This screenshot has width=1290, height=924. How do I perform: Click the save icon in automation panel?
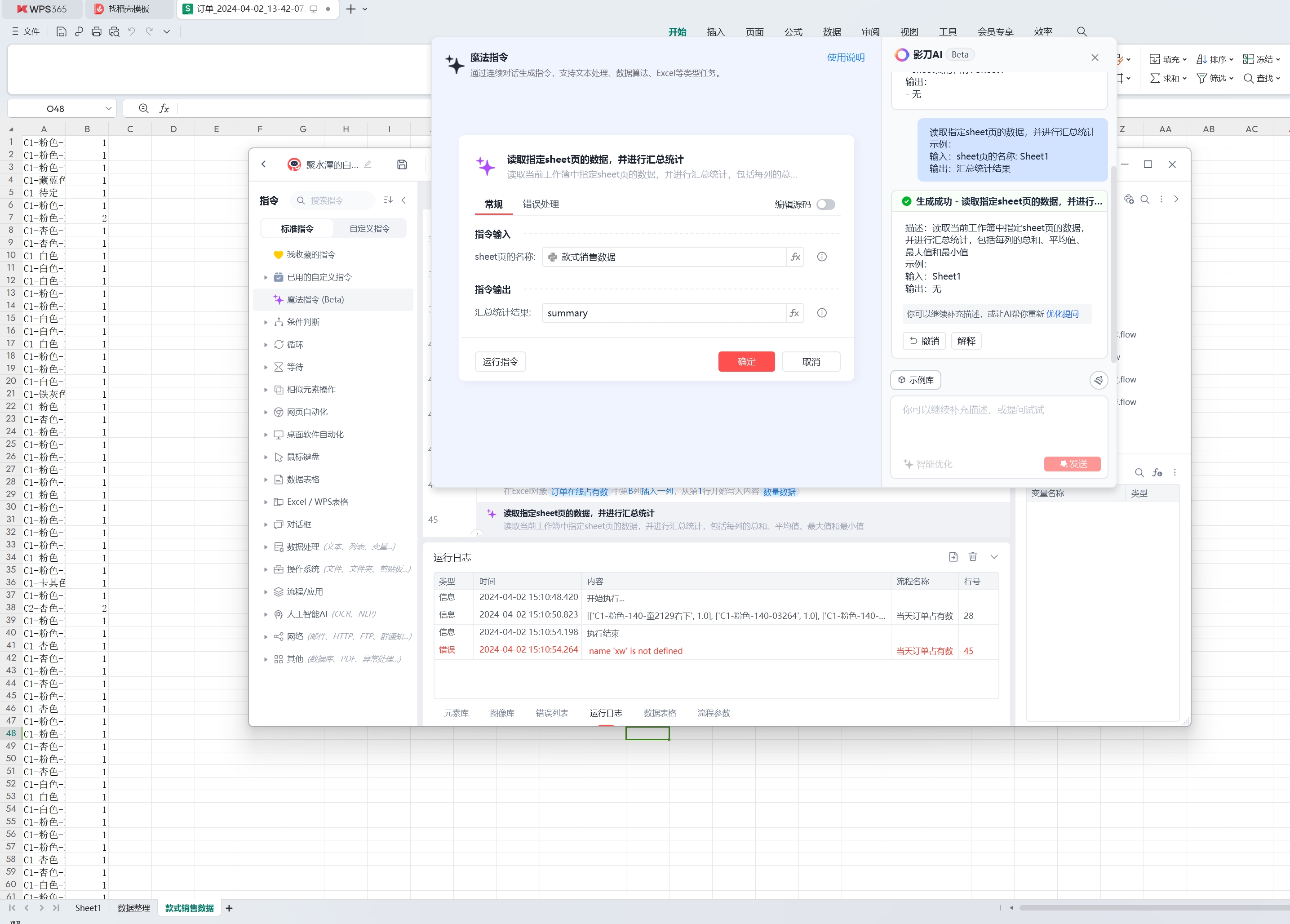(402, 164)
